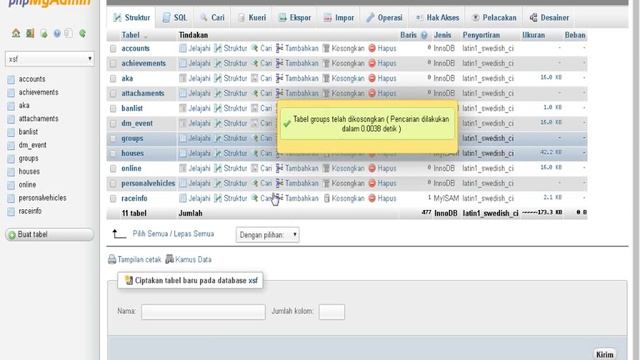Open the Hak Akses tab

click(438, 18)
